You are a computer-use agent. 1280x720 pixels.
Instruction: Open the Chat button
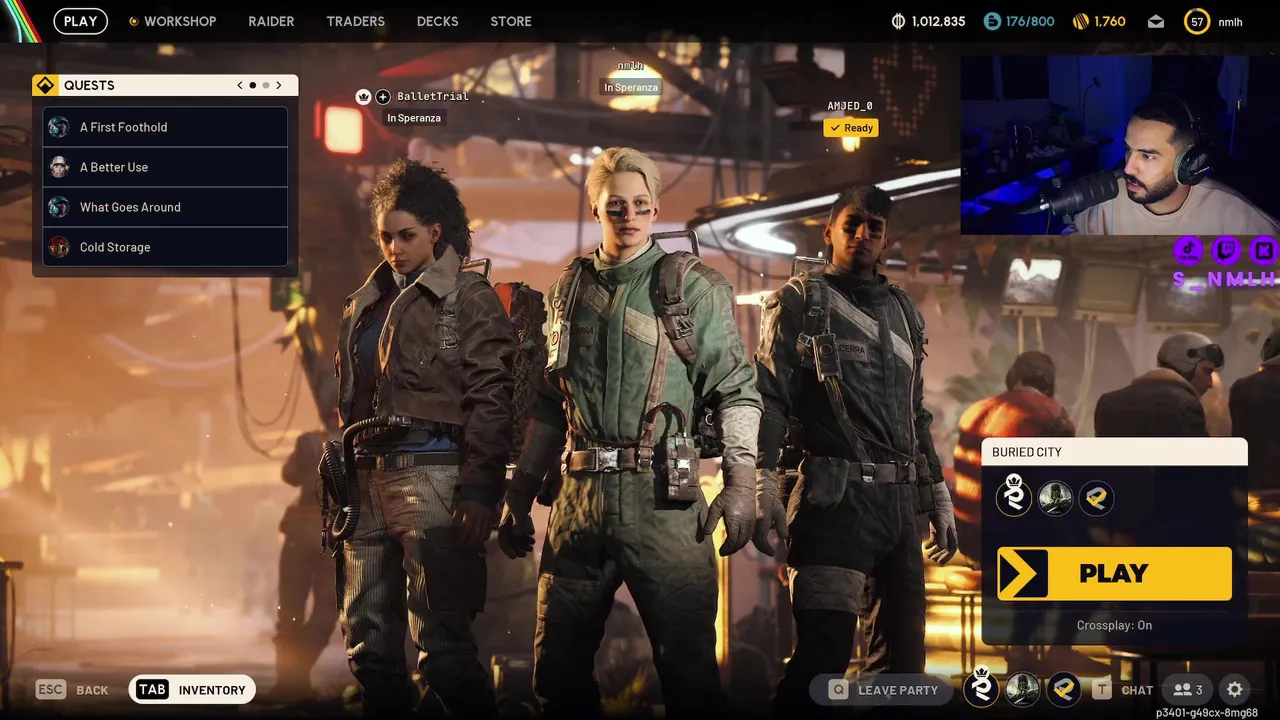click(1124, 689)
